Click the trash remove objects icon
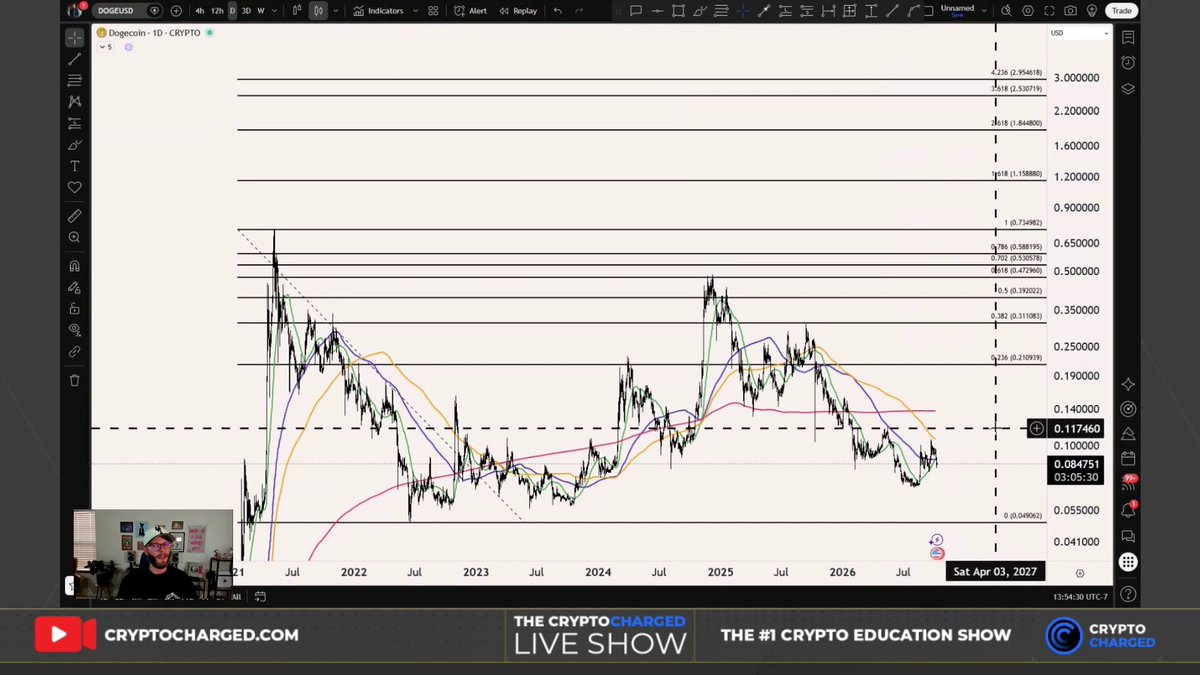The height and width of the screenshot is (675, 1200). [75, 380]
